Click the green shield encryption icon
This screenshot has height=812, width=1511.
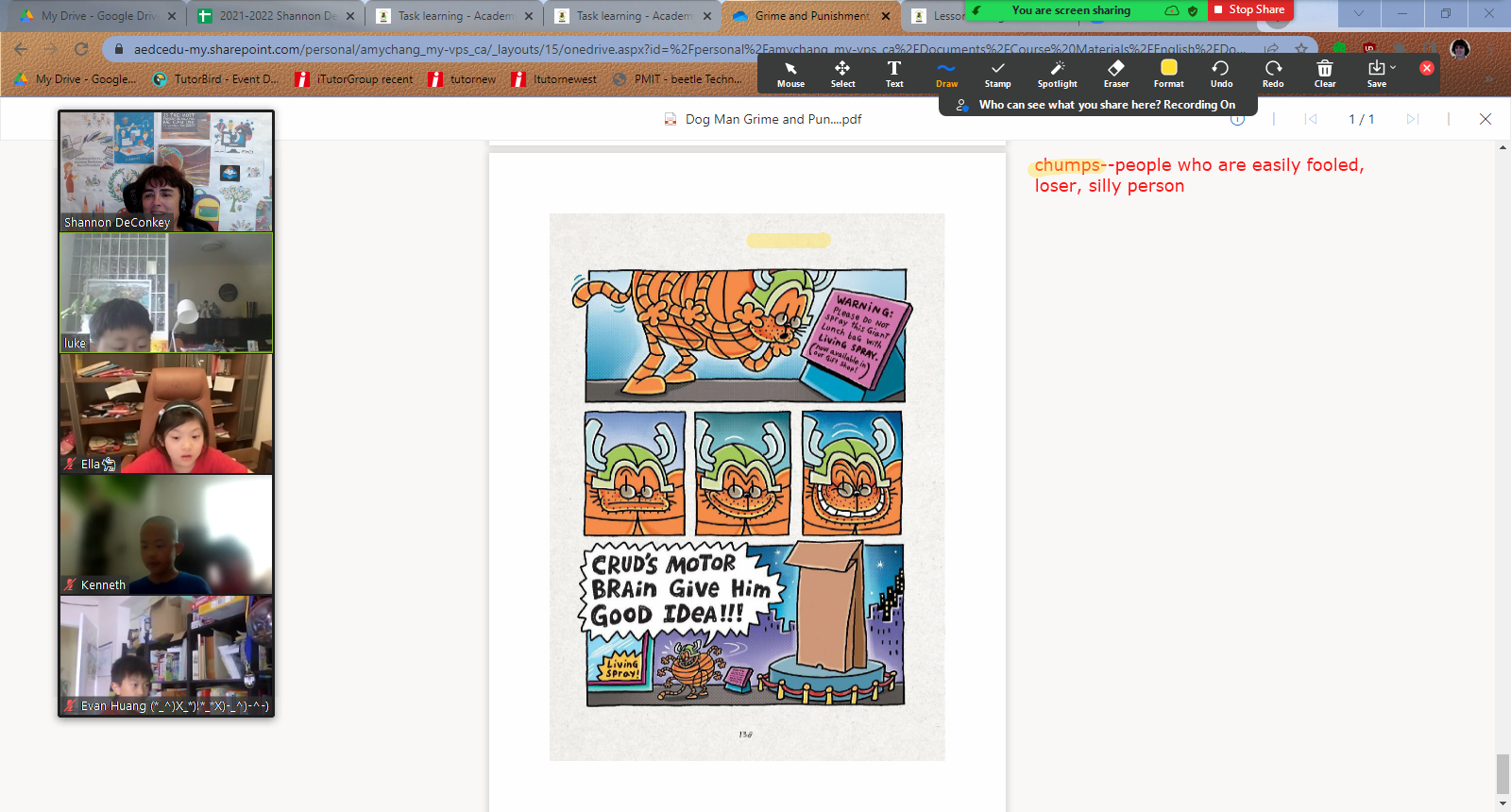click(x=1193, y=11)
